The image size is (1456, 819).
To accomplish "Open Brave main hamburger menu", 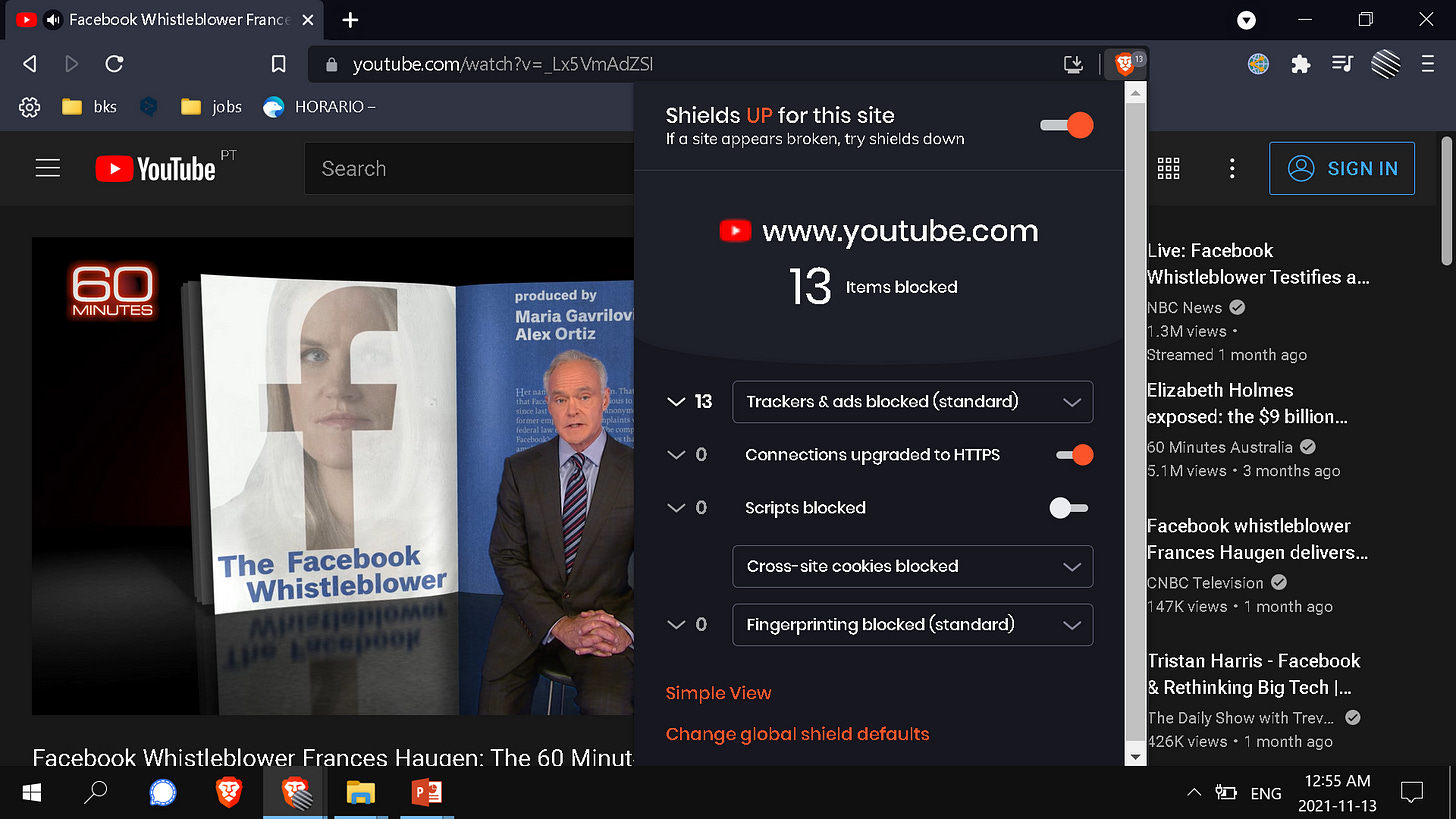I will [x=1427, y=64].
